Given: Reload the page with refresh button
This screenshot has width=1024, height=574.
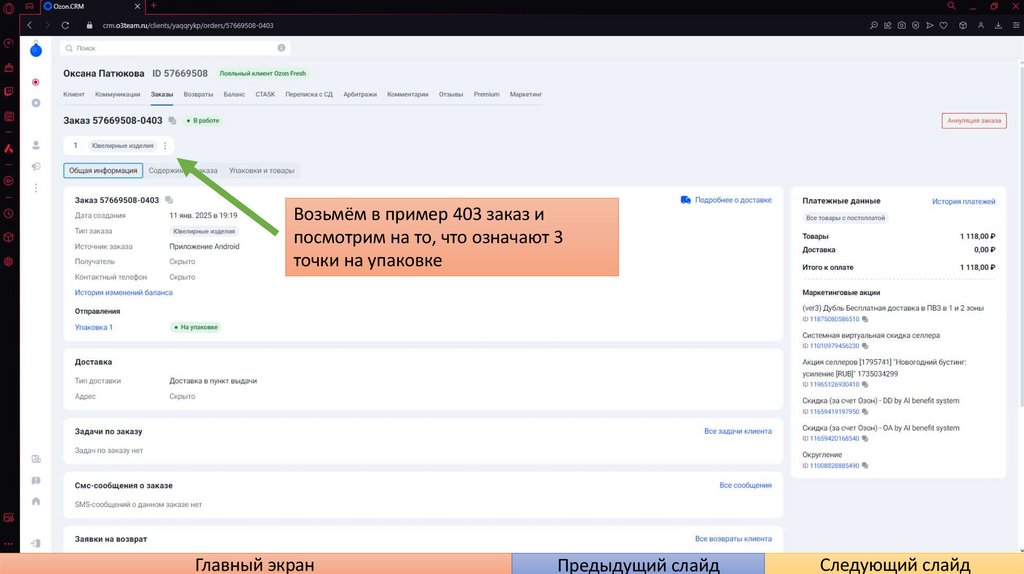Looking at the screenshot, I should 65,25.
